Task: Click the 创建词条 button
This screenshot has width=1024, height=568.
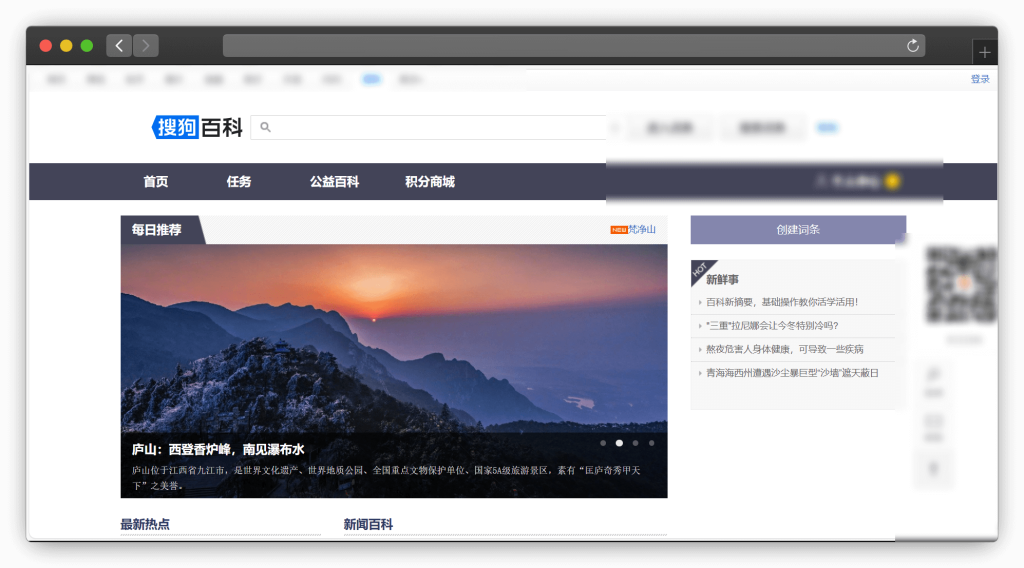Action: [798, 230]
